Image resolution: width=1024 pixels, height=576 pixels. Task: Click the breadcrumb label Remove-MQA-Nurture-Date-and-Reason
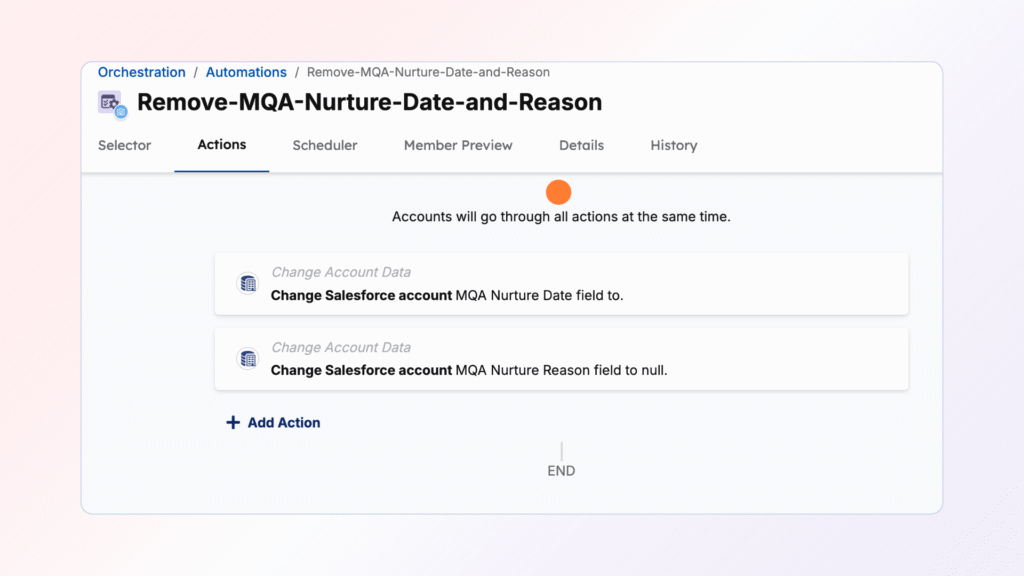(428, 72)
